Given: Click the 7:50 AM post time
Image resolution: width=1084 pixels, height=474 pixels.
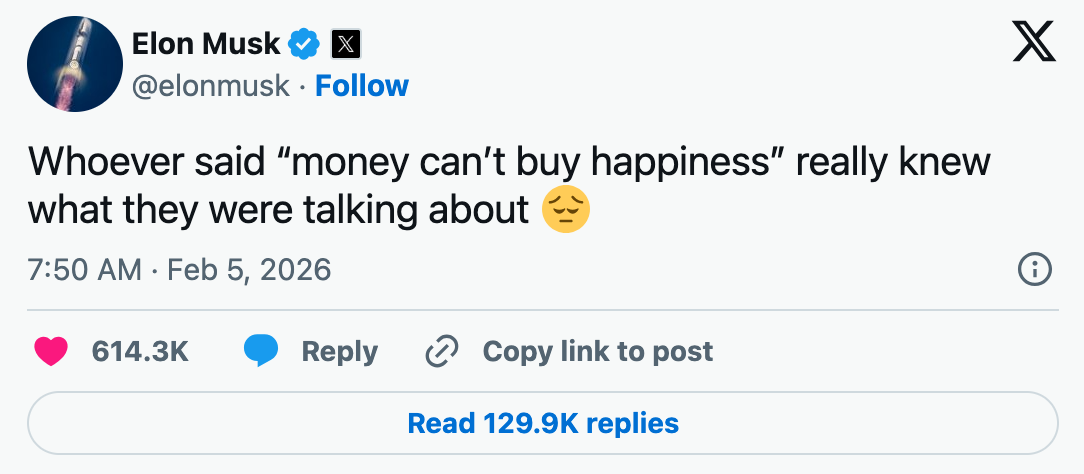Looking at the screenshot, I should 84,269.
